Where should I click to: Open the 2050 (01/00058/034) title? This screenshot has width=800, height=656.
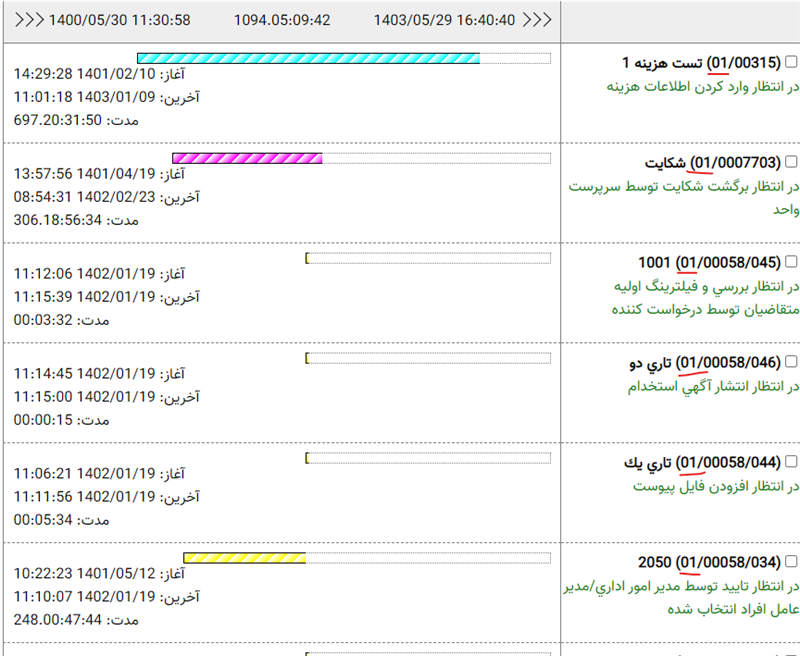pyautogui.click(x=709, y=562)
